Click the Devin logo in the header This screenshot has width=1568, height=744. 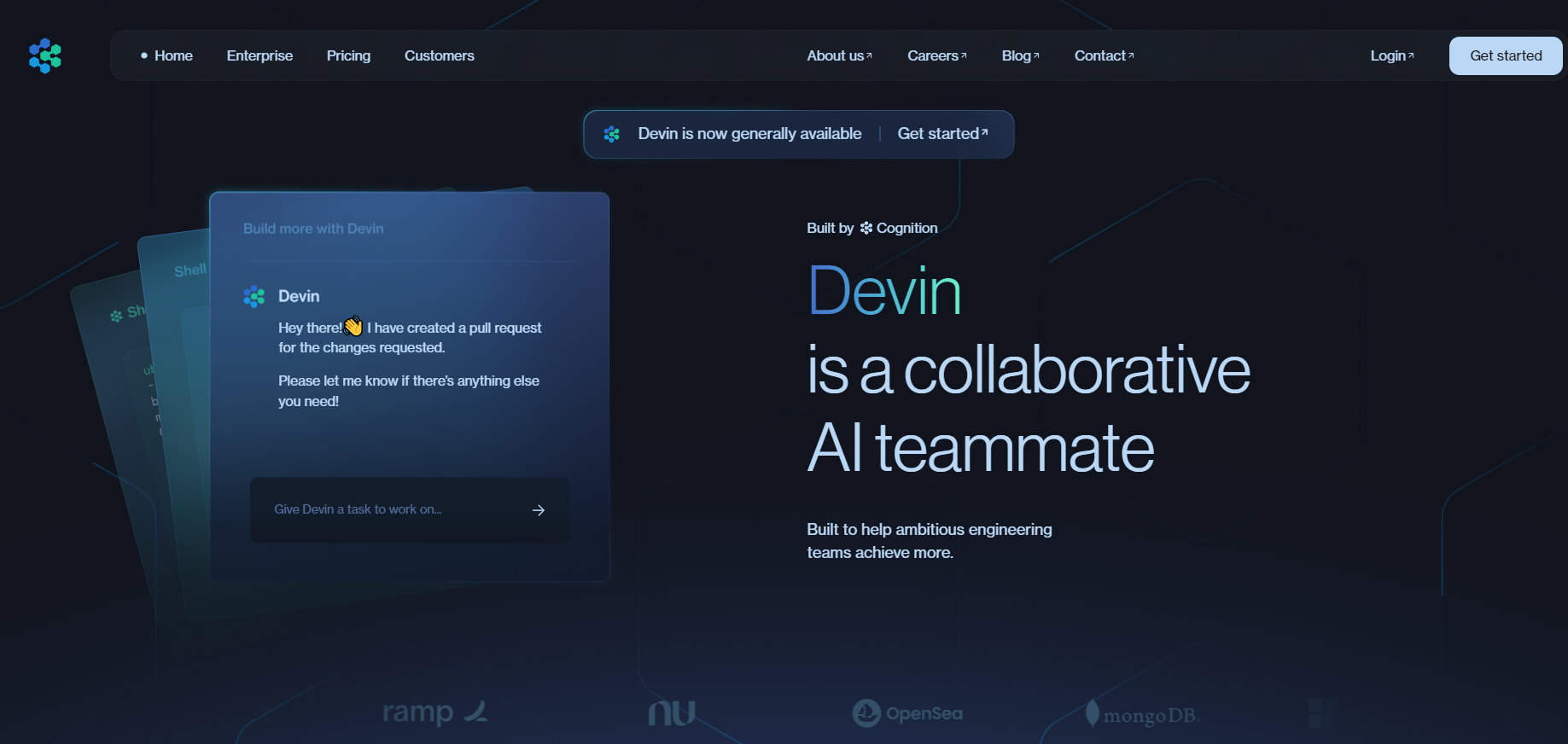45,56
